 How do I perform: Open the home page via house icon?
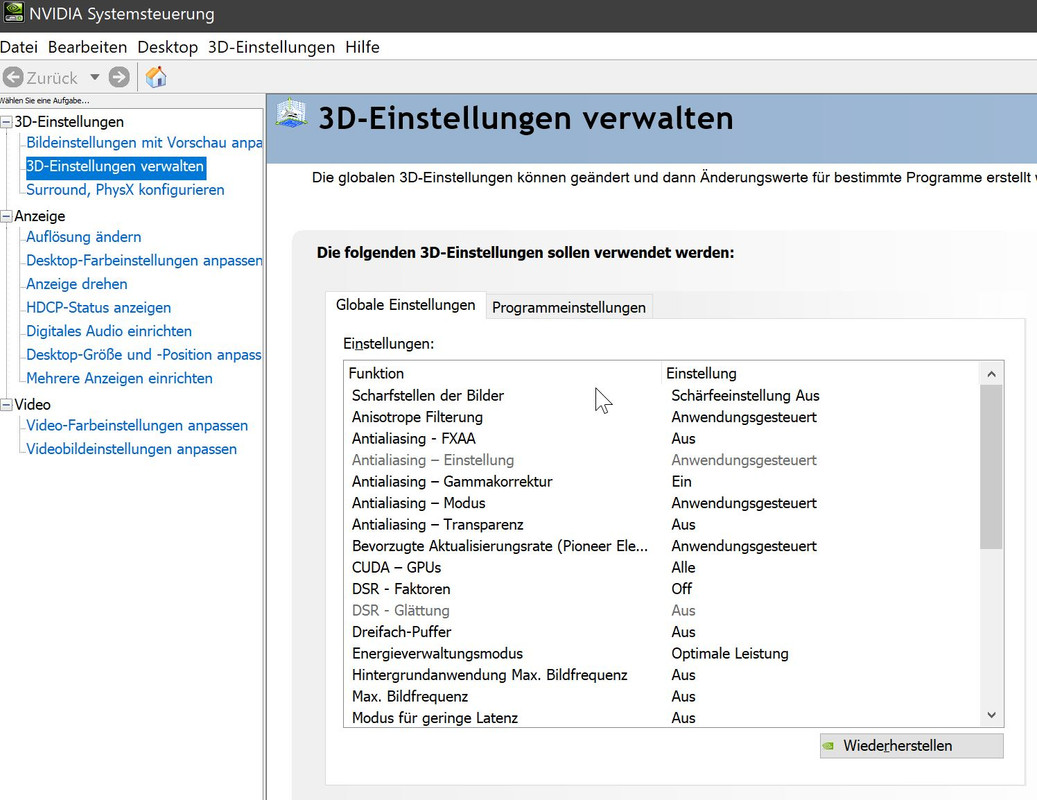point(156,77)
